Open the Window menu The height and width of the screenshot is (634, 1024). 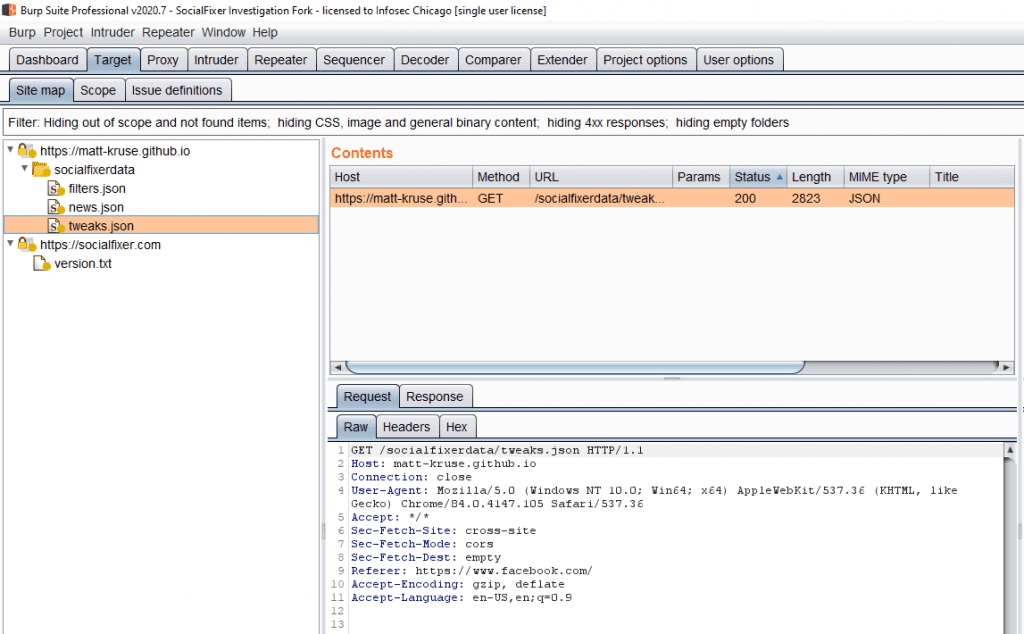click(224, 32)
